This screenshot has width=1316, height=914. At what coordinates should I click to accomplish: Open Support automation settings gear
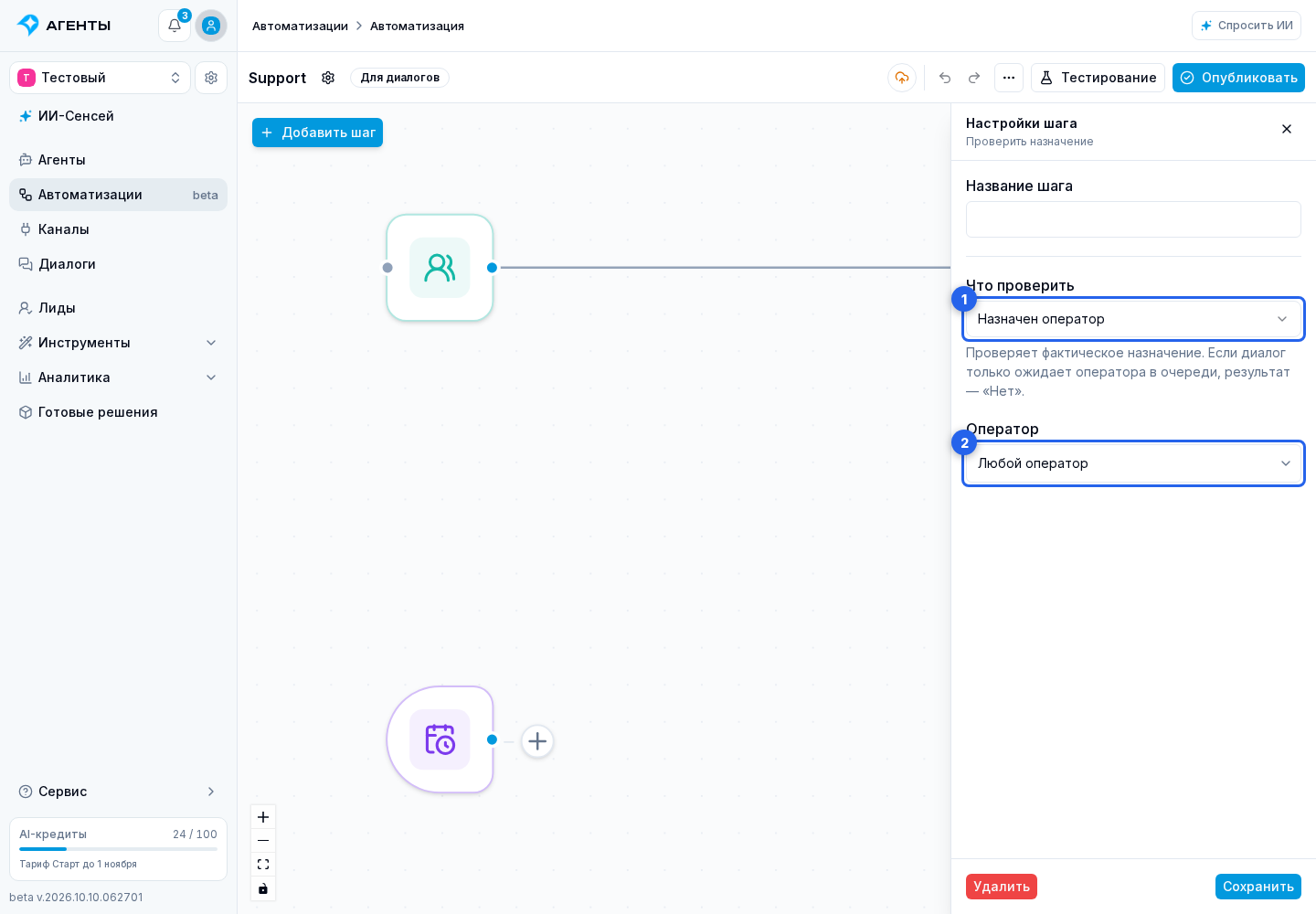tap(328, 78)
